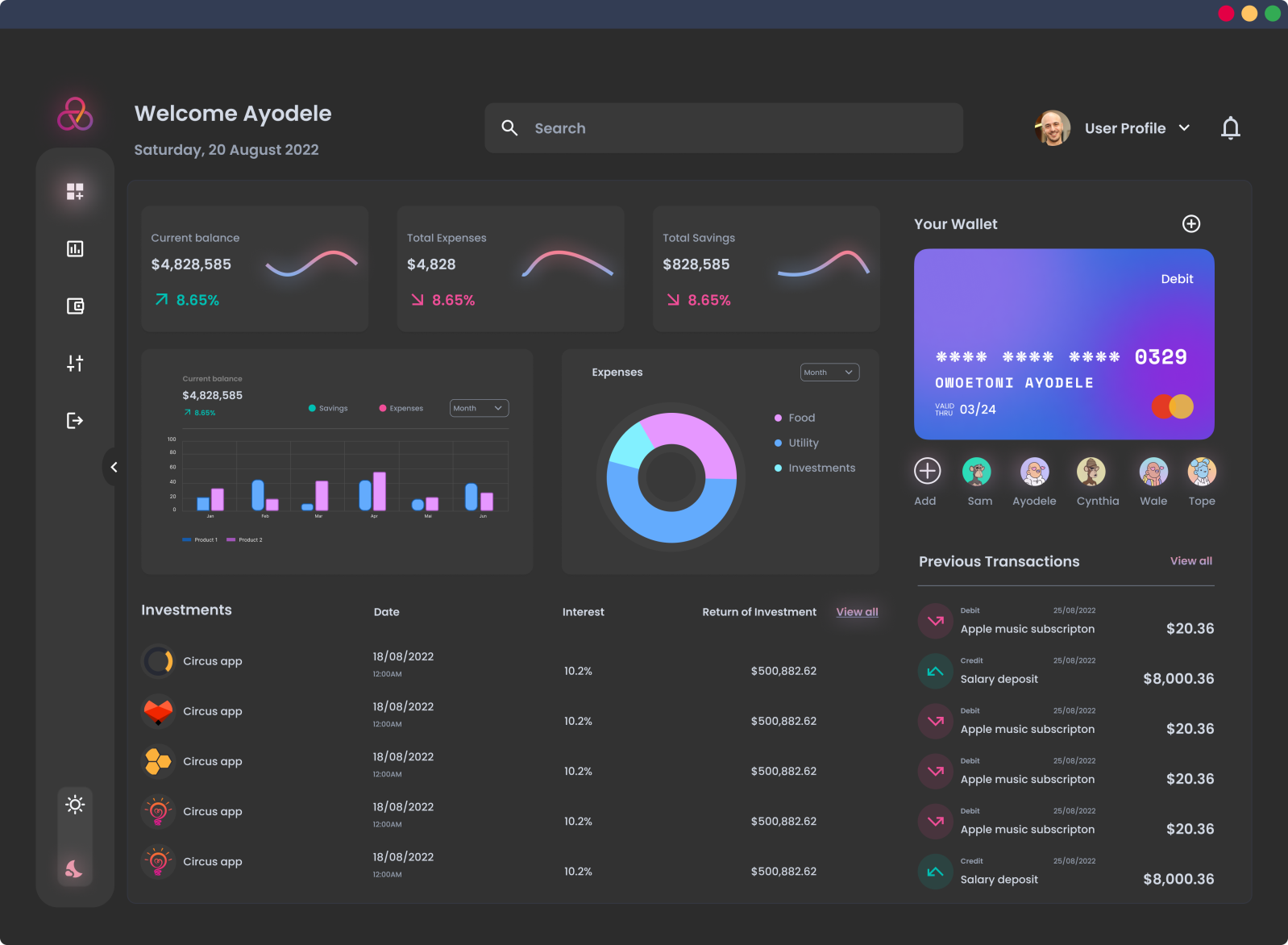
Task: Click the Total Expenses downward trend arrow
Action: point(418,299)
